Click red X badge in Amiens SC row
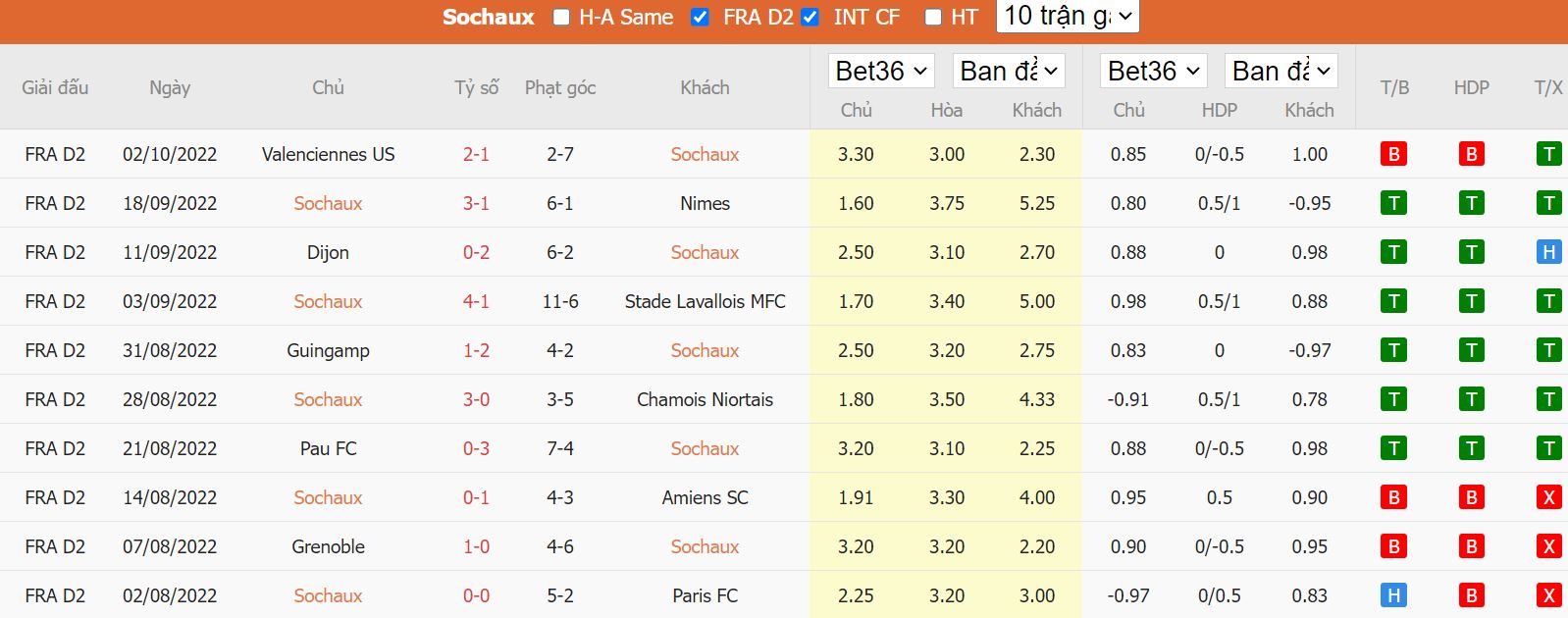The width and height of the screenshot is (1568, 618). click(x=1548, y=497)
